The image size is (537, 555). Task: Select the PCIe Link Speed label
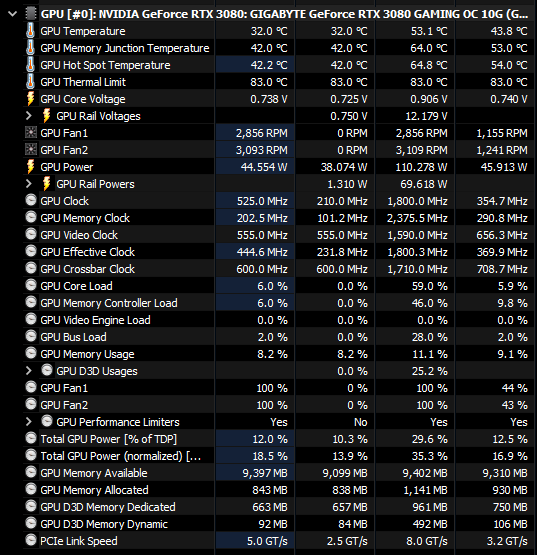(79, 541)
